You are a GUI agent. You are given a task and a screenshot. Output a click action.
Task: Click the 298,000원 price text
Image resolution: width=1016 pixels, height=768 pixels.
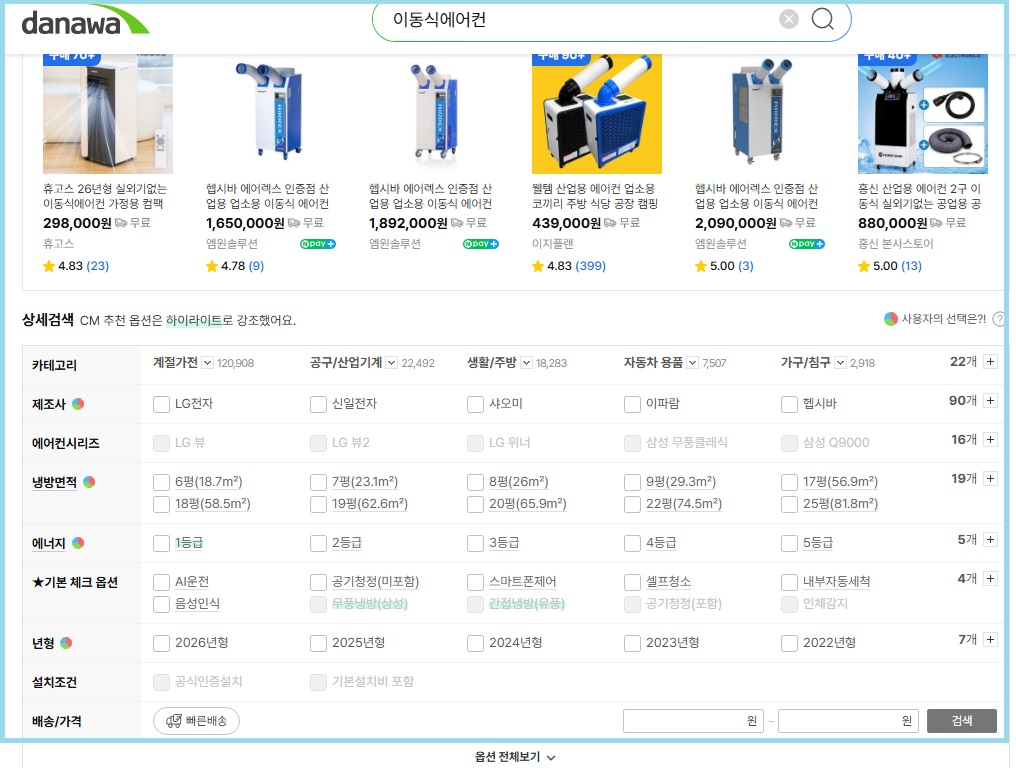[x=77, y=223]
